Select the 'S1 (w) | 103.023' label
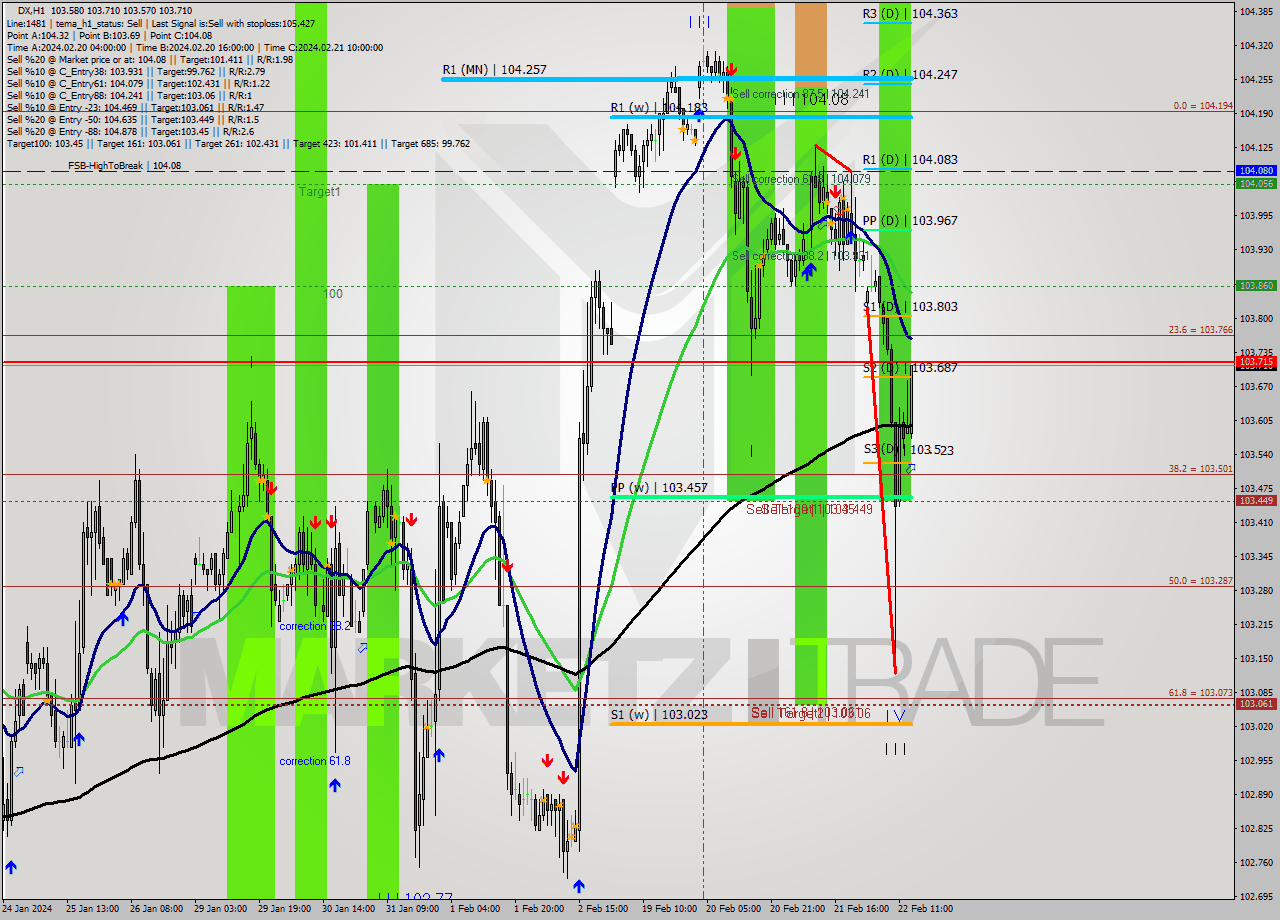This screenshot has width=1280, height=920. click(x=659, y=715)
